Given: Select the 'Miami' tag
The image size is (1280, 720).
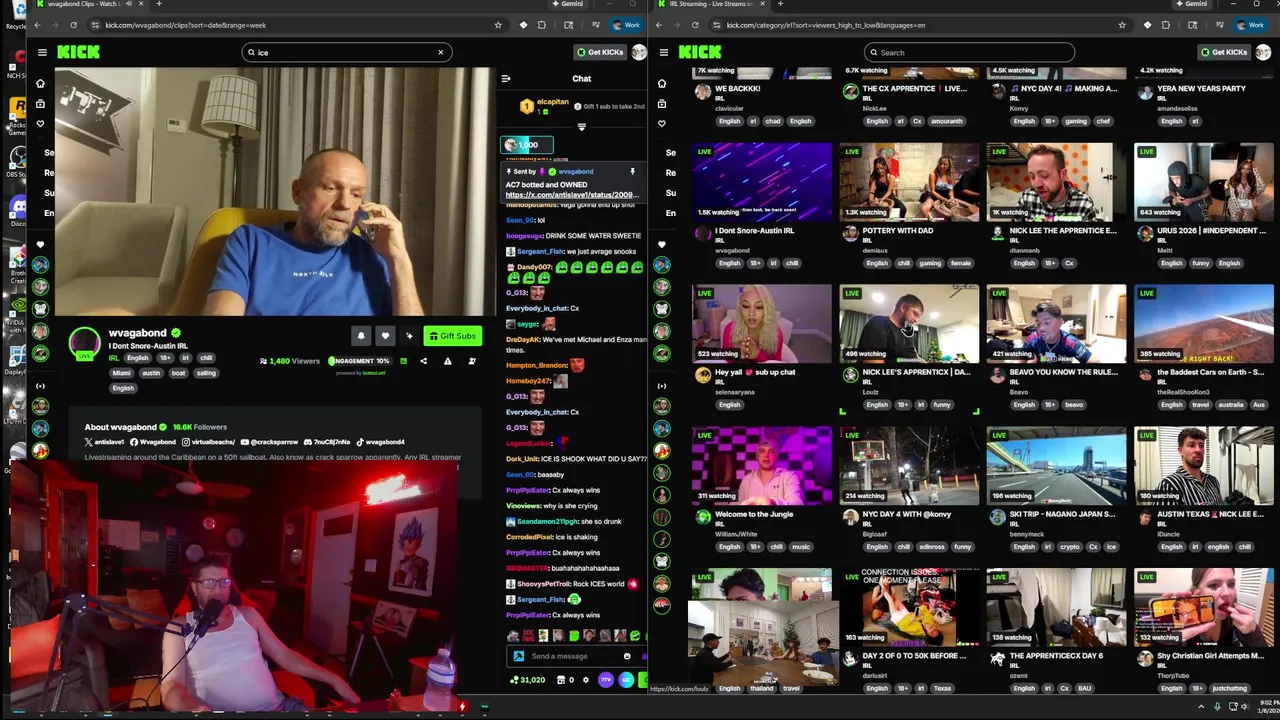Looking at the screenshot, I should pos(122,372).
